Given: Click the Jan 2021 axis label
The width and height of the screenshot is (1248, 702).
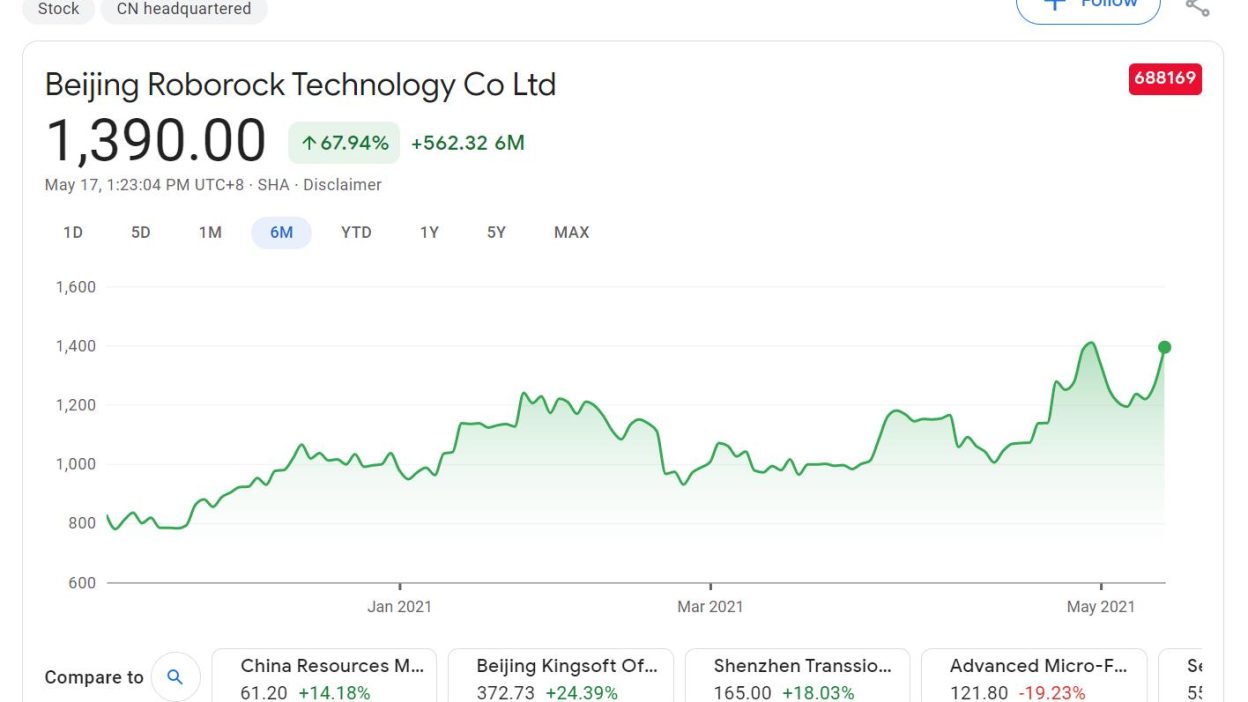Looking at the screenshot, I should 400,607.
